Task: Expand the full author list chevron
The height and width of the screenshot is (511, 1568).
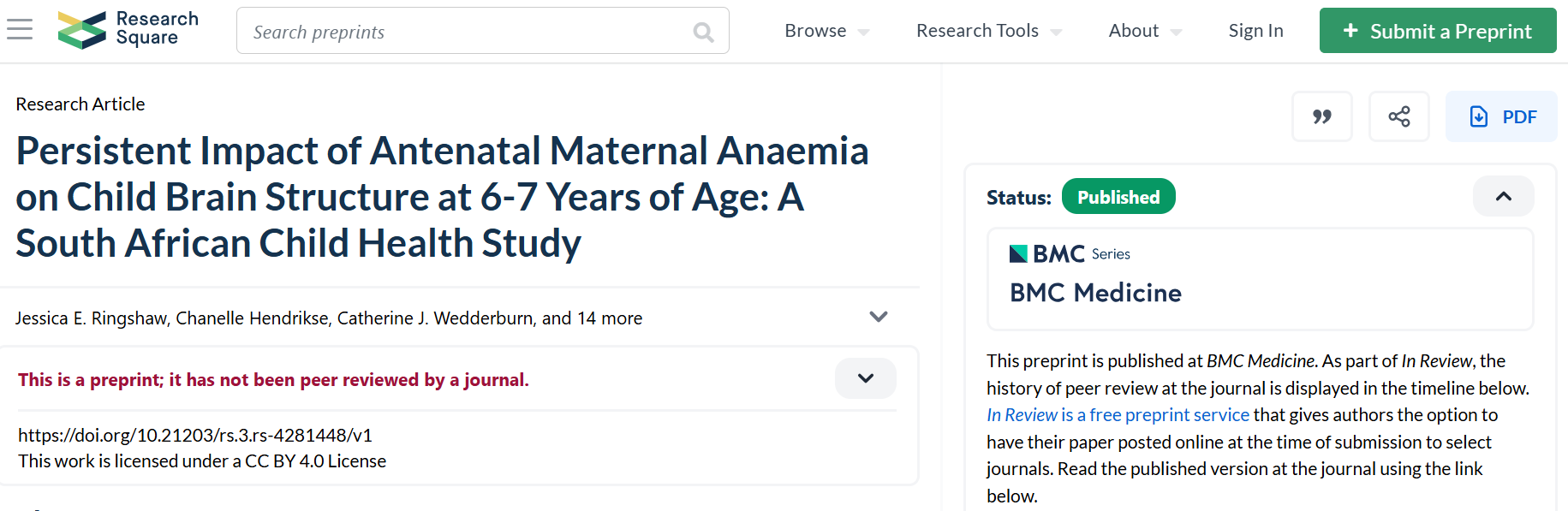Action: click(x=878, y=317)
